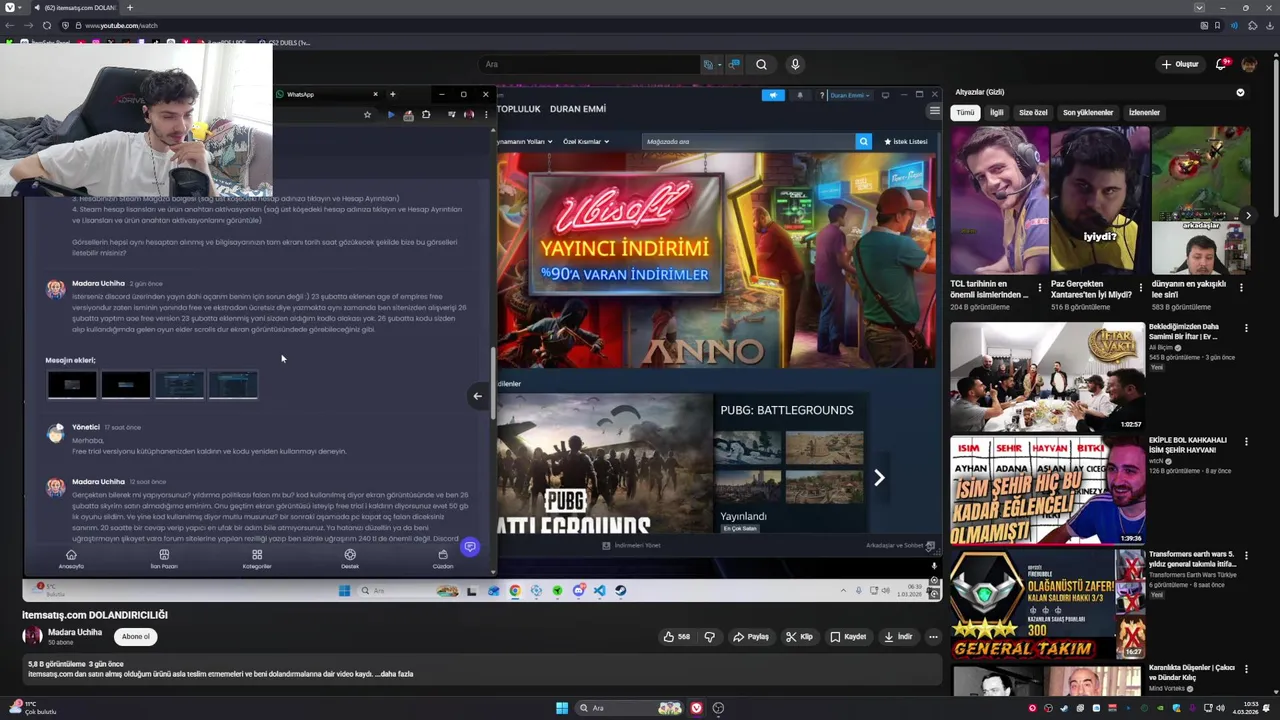
Task: Open options for Beklediğimizden Daha Samimi video
Action: click(1246, 328)
